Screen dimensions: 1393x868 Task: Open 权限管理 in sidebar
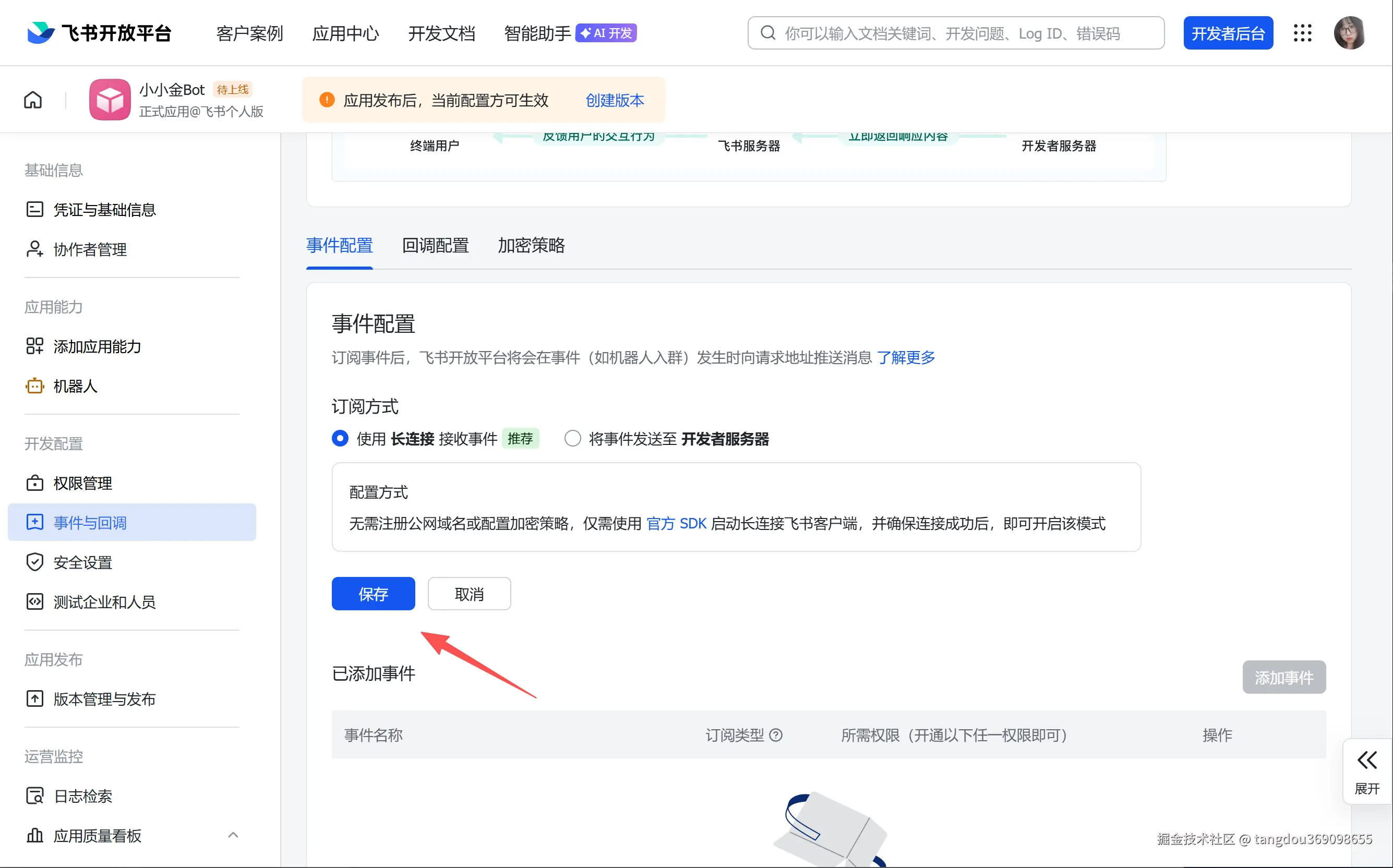click(x=82, y=484)
